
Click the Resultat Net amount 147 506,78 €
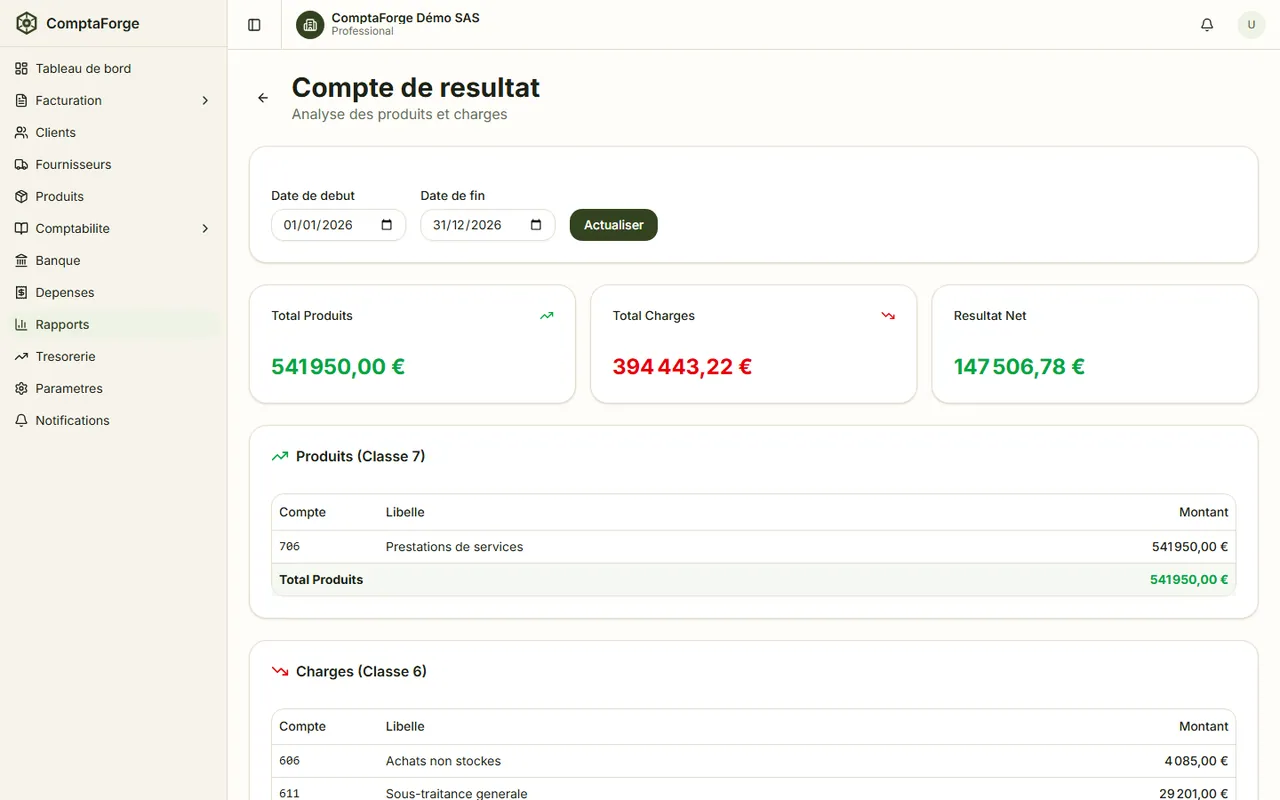pos(1019,367)
